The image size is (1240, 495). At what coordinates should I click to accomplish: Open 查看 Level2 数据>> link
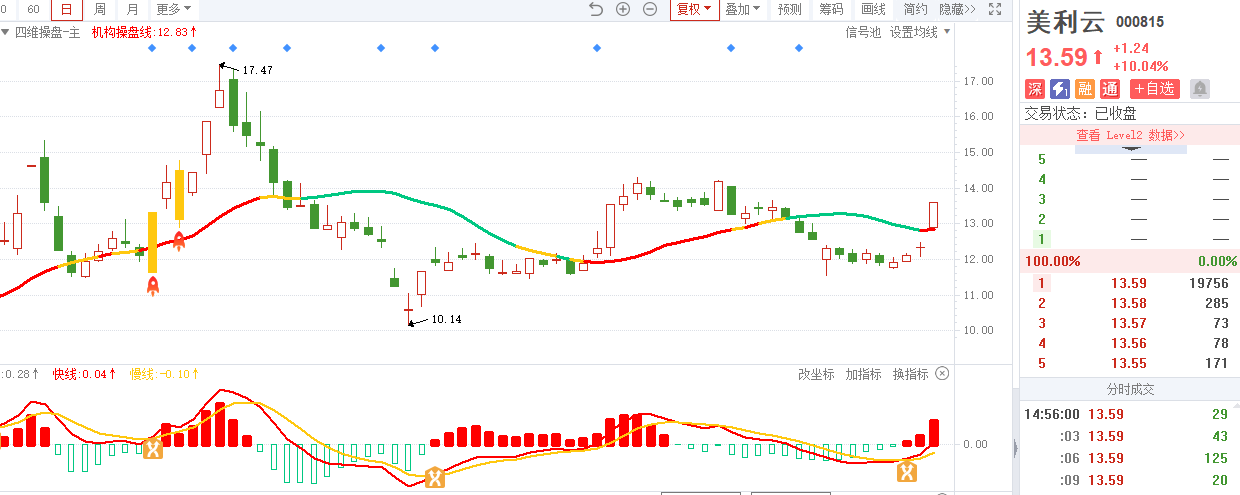pos(1130,135)
